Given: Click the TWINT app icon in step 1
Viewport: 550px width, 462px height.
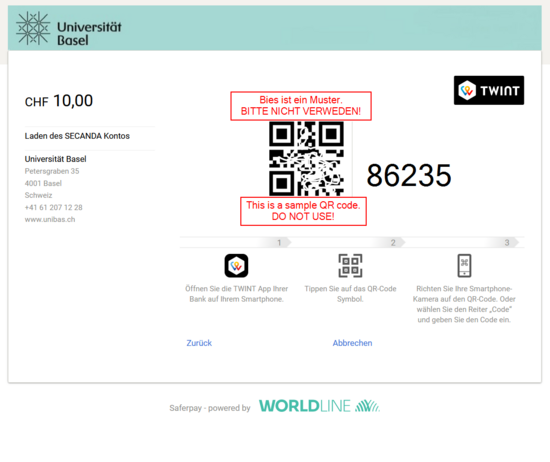Looking at the screenshot, I should coord(236,266).
